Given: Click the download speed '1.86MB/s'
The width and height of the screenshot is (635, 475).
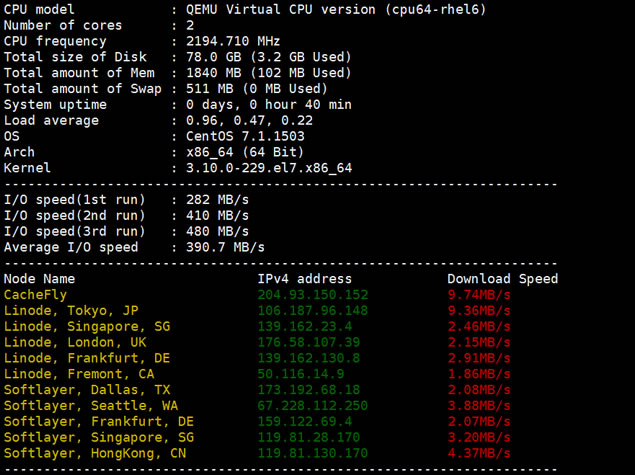Looking at the screenshot, I should pos(479,374).
